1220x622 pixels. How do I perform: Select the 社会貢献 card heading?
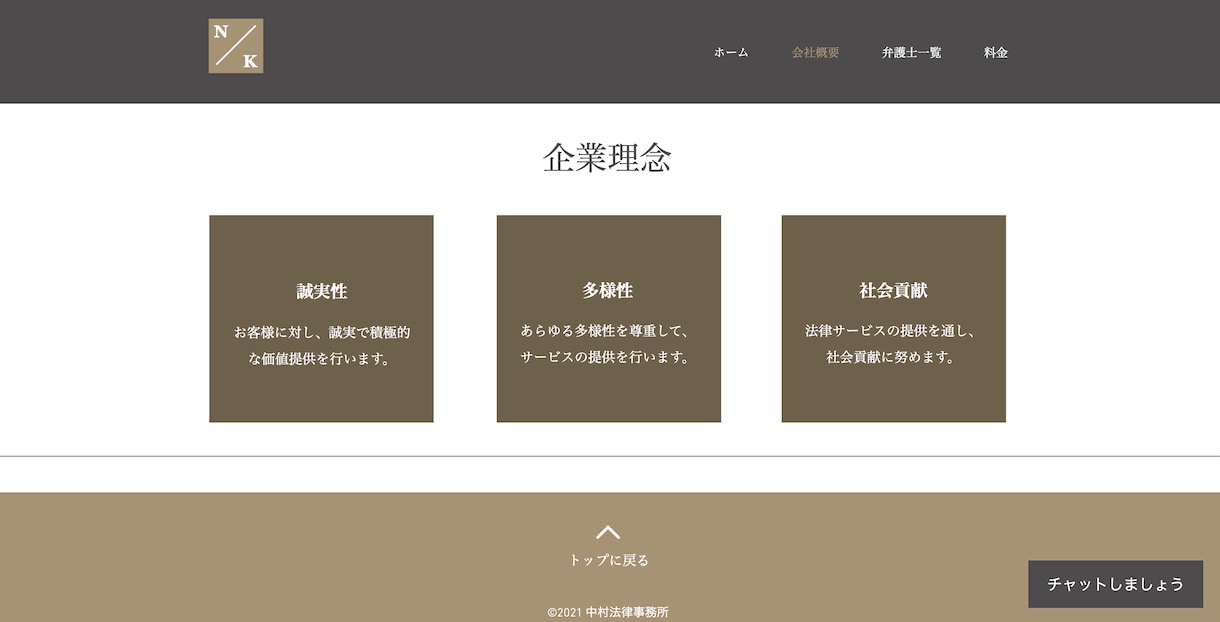pyautogui.click(x=893, y=290)
